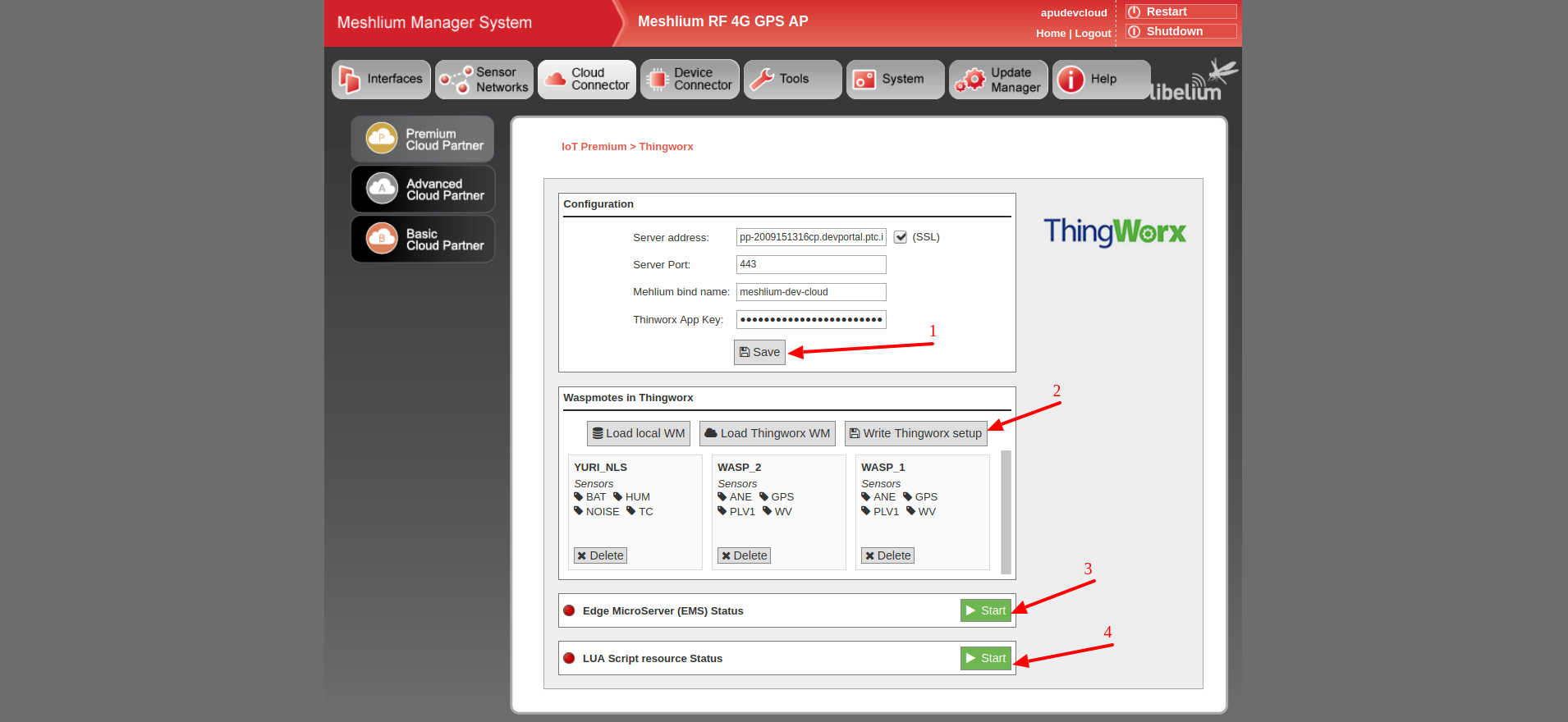
Task: Open the System menu
Action: (x=896, y=80)
